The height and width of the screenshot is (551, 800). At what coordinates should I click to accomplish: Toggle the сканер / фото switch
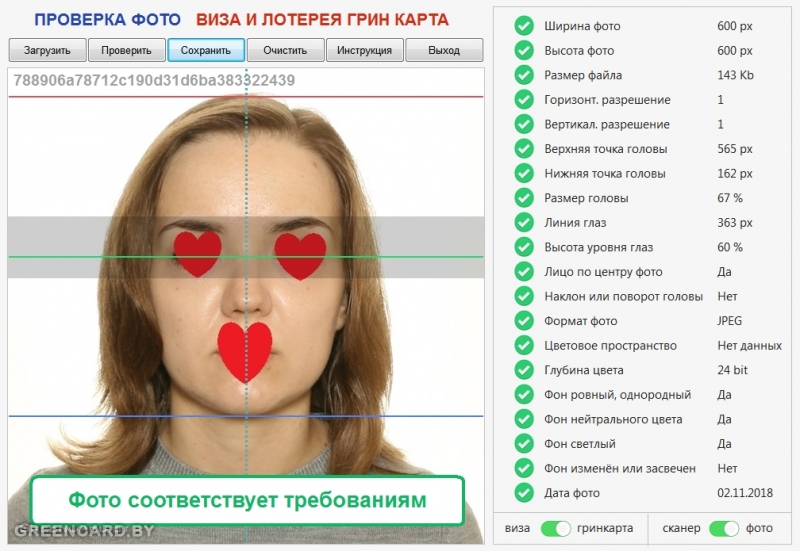[724, 529]
